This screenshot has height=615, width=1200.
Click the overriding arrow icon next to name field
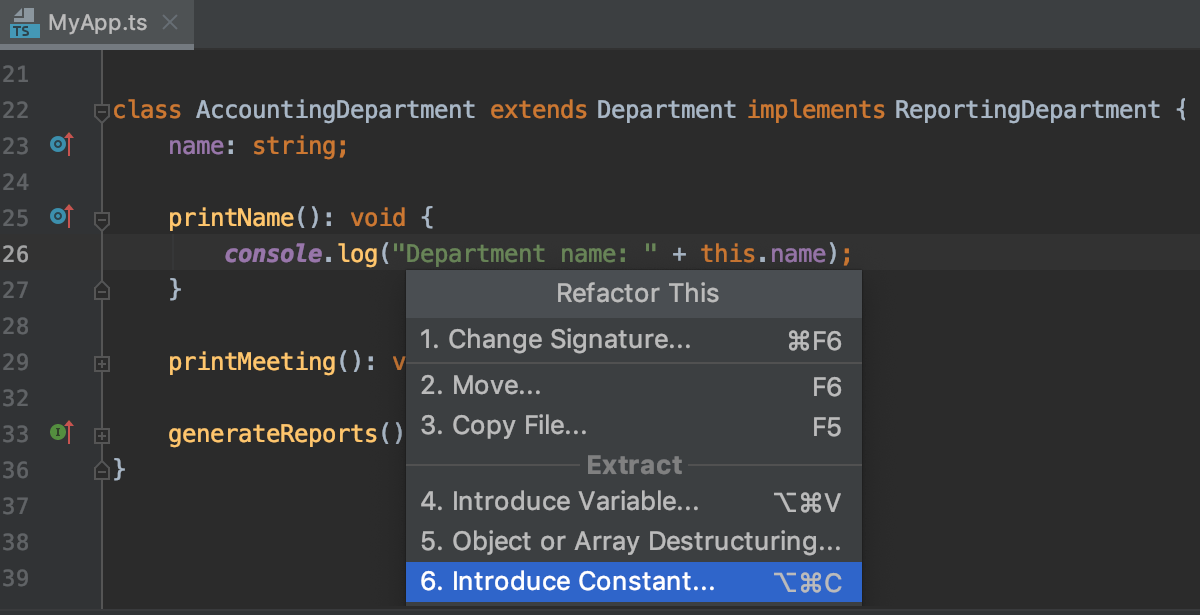click(61, 145)
